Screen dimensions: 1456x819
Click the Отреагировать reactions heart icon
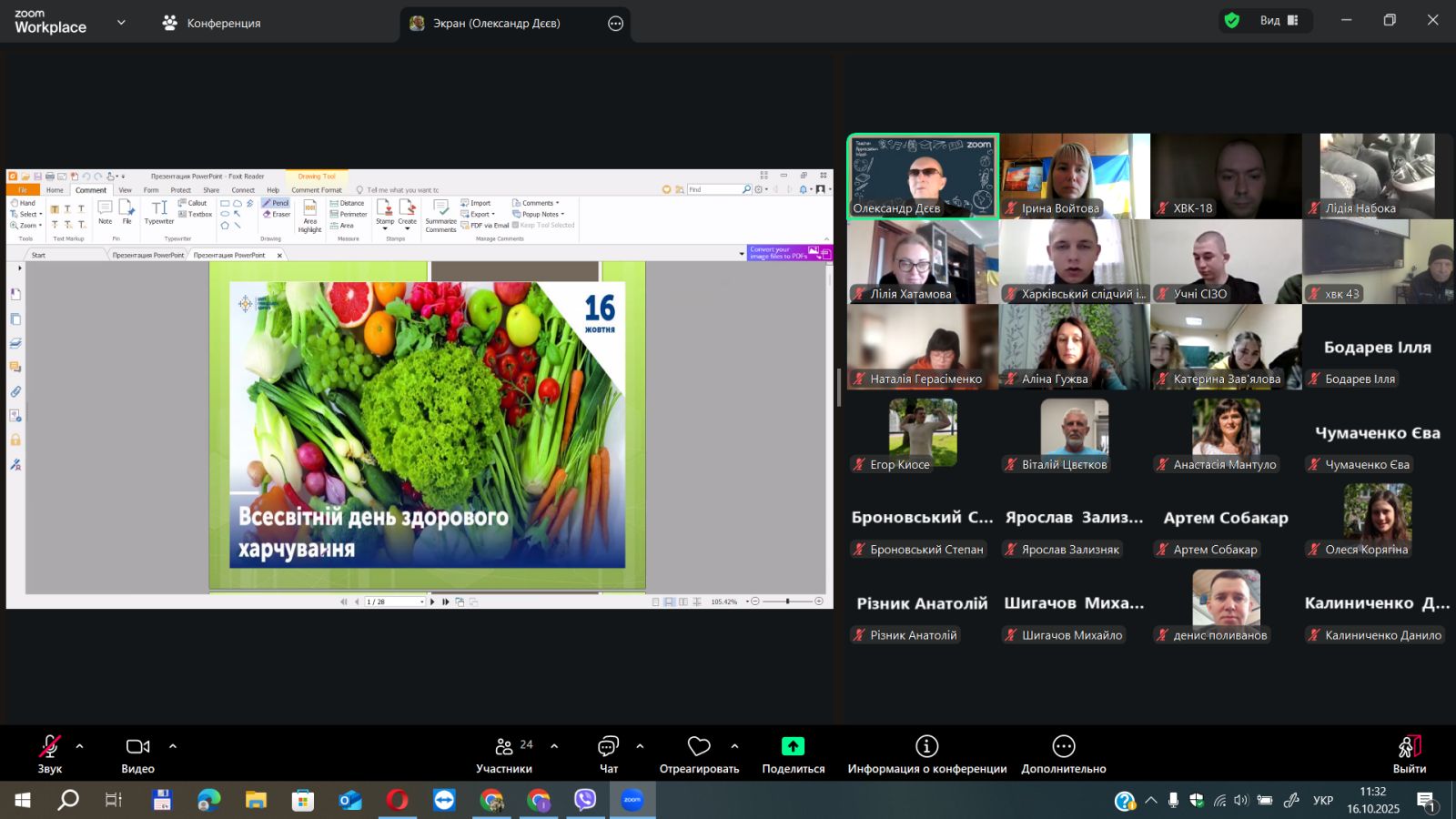(699, 746)
